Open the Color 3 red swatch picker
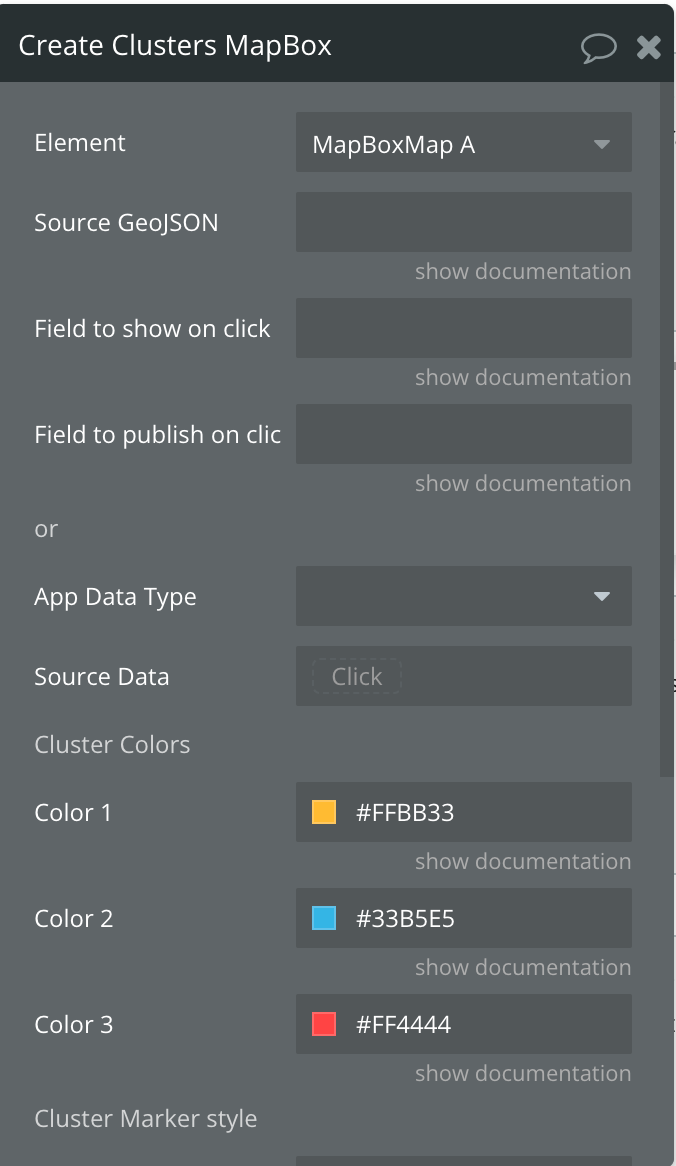This screenshot has height=1166, width=676. click(x=323, y=1024)
